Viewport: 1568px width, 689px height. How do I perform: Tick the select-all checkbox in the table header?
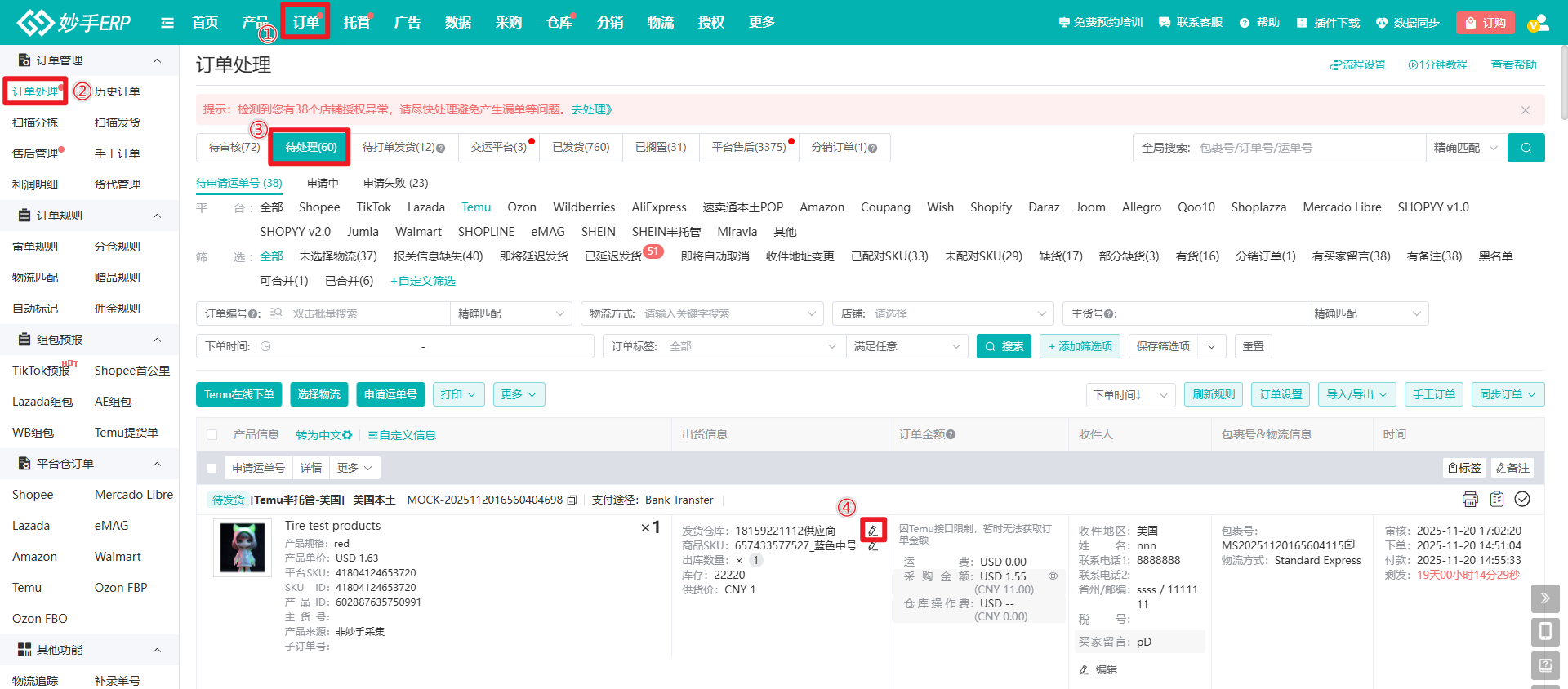(x=212, y=435)
